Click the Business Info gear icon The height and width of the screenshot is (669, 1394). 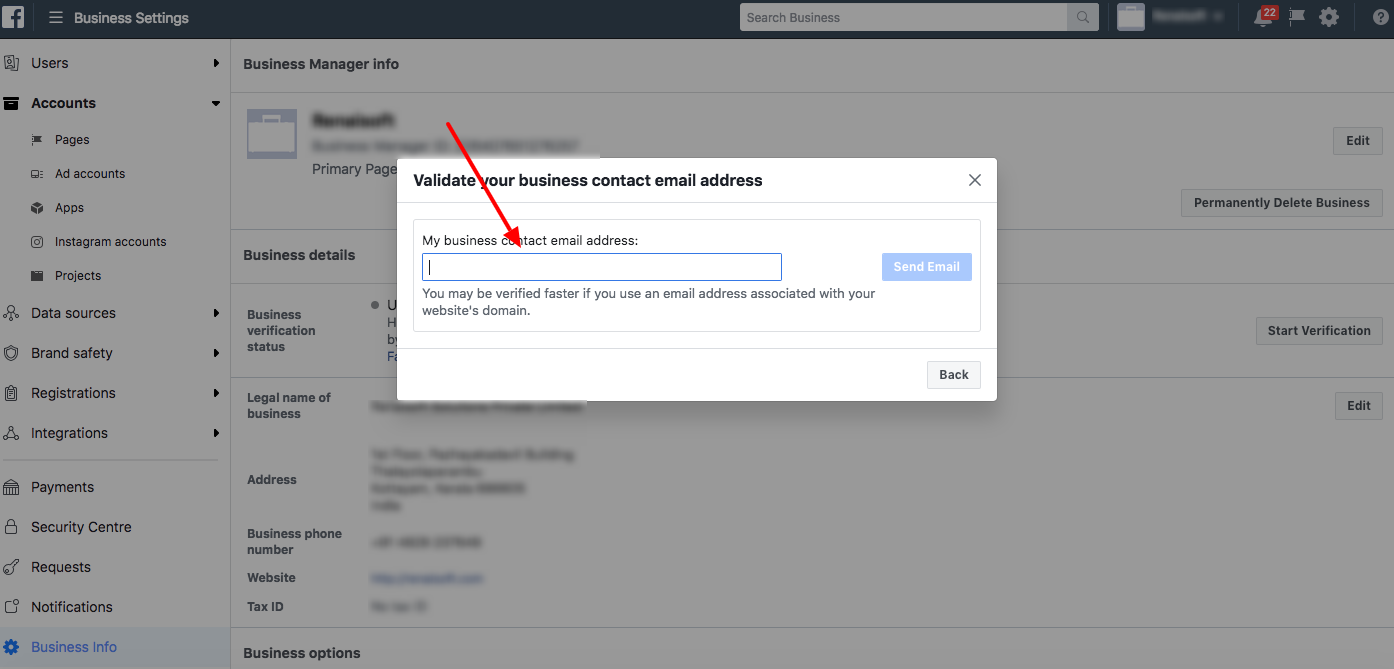pyautogui.click(x=12, y=647)
